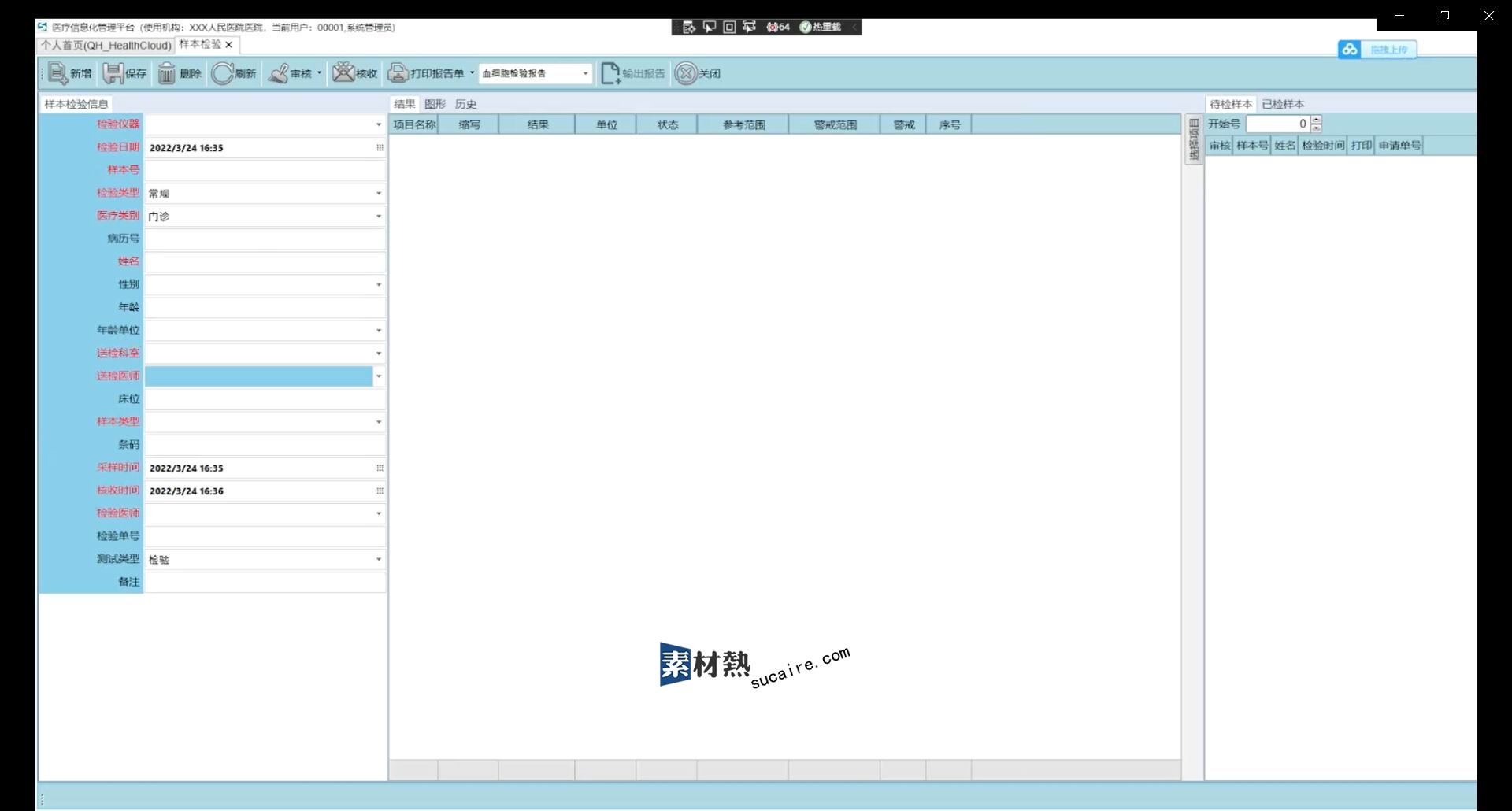Click the vertical 选择项目 button

click(1194, 140)
